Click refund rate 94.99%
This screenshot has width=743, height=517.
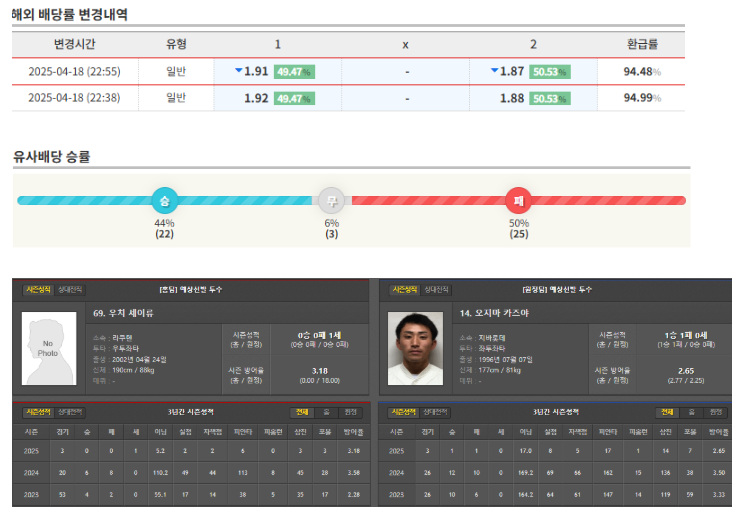(642, 98)
